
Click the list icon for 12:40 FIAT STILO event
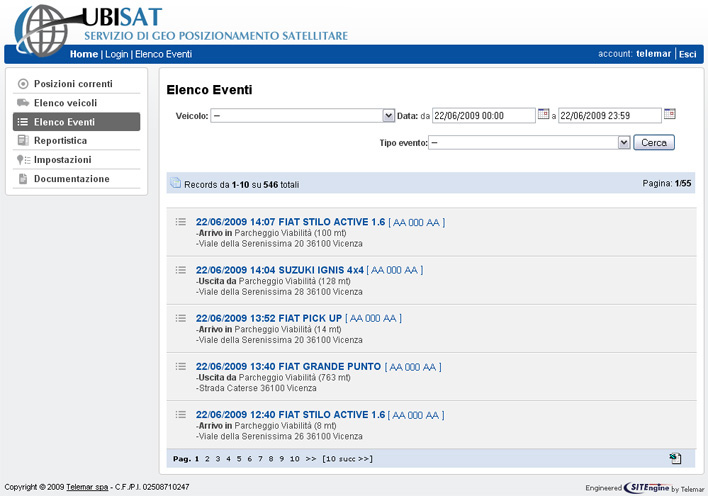pos(181,415)
